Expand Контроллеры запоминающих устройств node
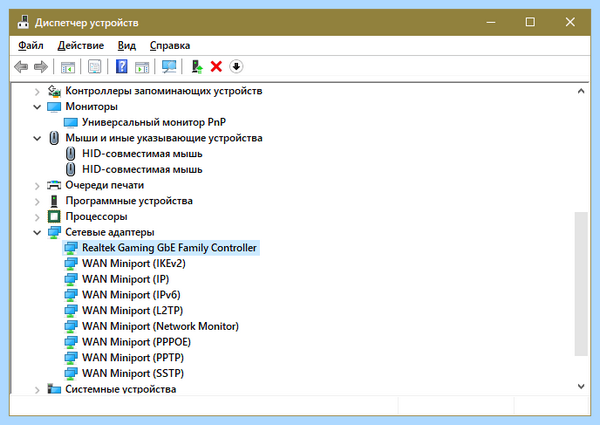600x425 pixels. (37, 91)
